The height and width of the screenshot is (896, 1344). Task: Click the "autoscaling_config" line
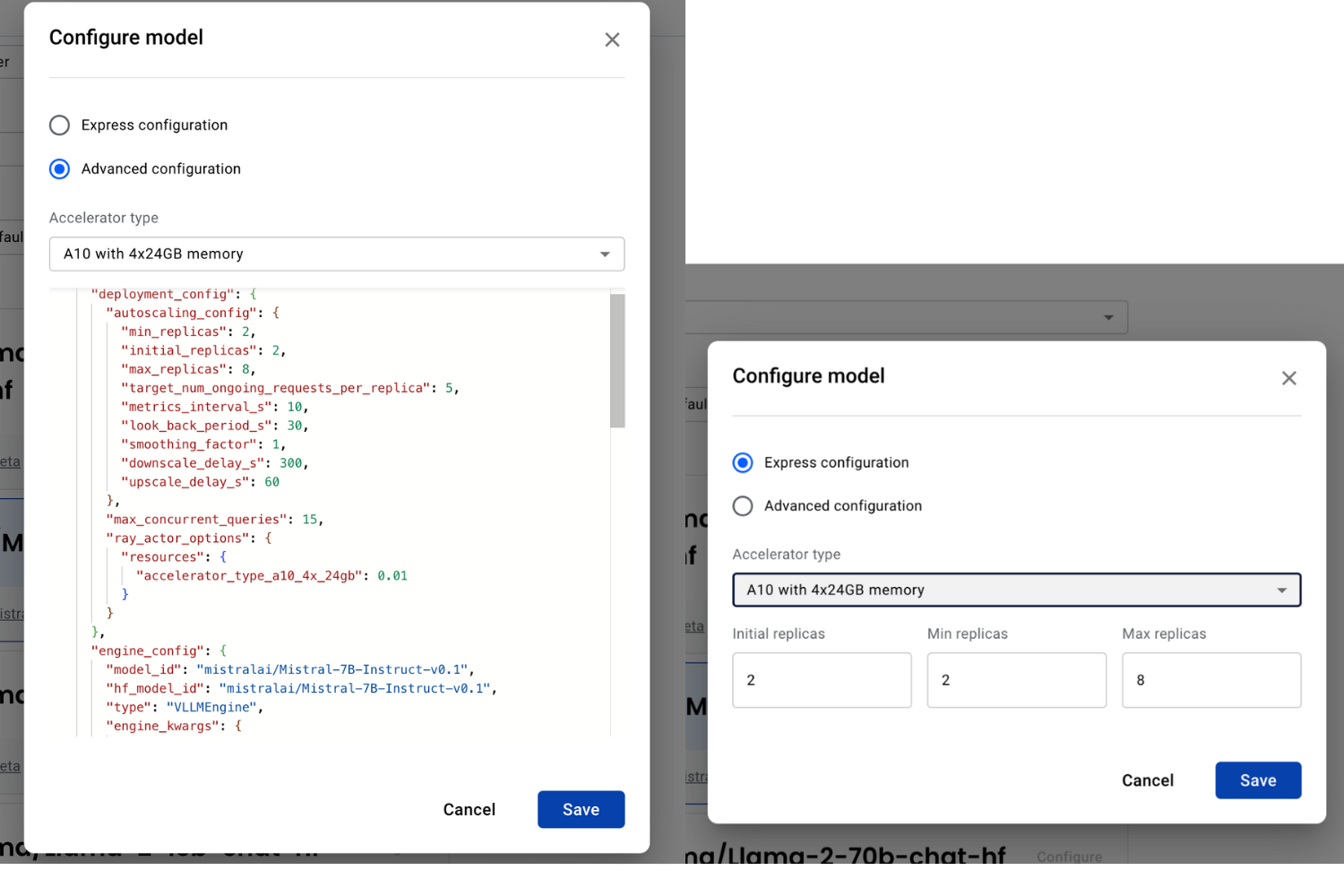pos(193,313)
